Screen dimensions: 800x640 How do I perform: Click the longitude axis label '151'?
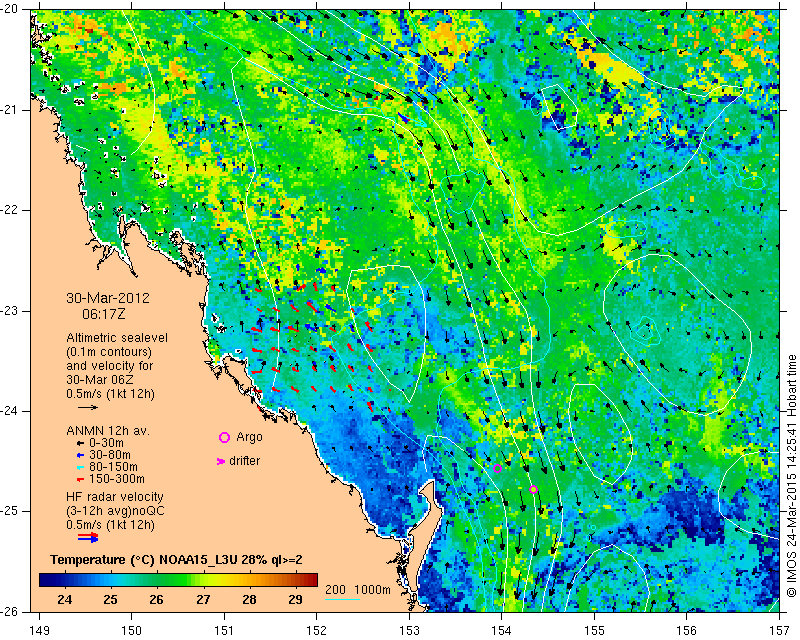224,630
